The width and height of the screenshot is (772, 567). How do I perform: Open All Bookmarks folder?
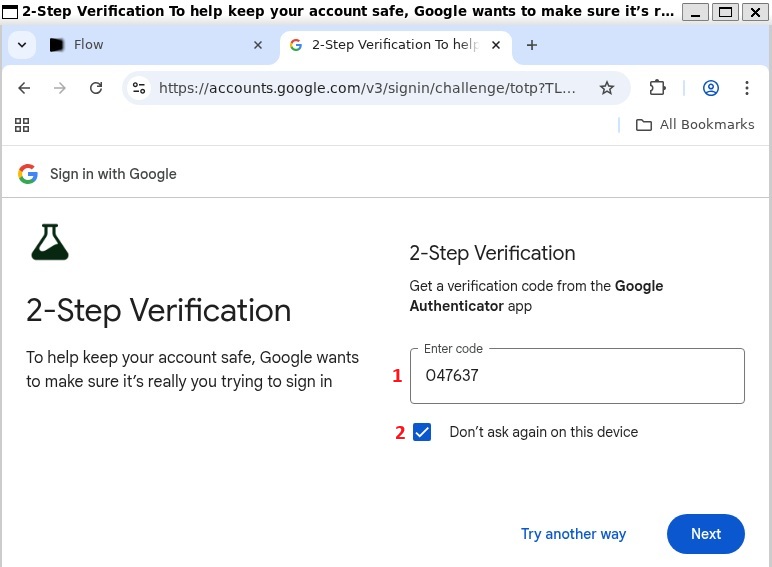tap(695, 125)
